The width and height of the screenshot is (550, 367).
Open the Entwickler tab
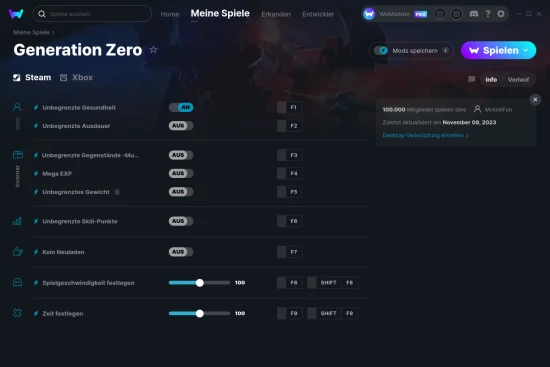[x=318, y=14]
